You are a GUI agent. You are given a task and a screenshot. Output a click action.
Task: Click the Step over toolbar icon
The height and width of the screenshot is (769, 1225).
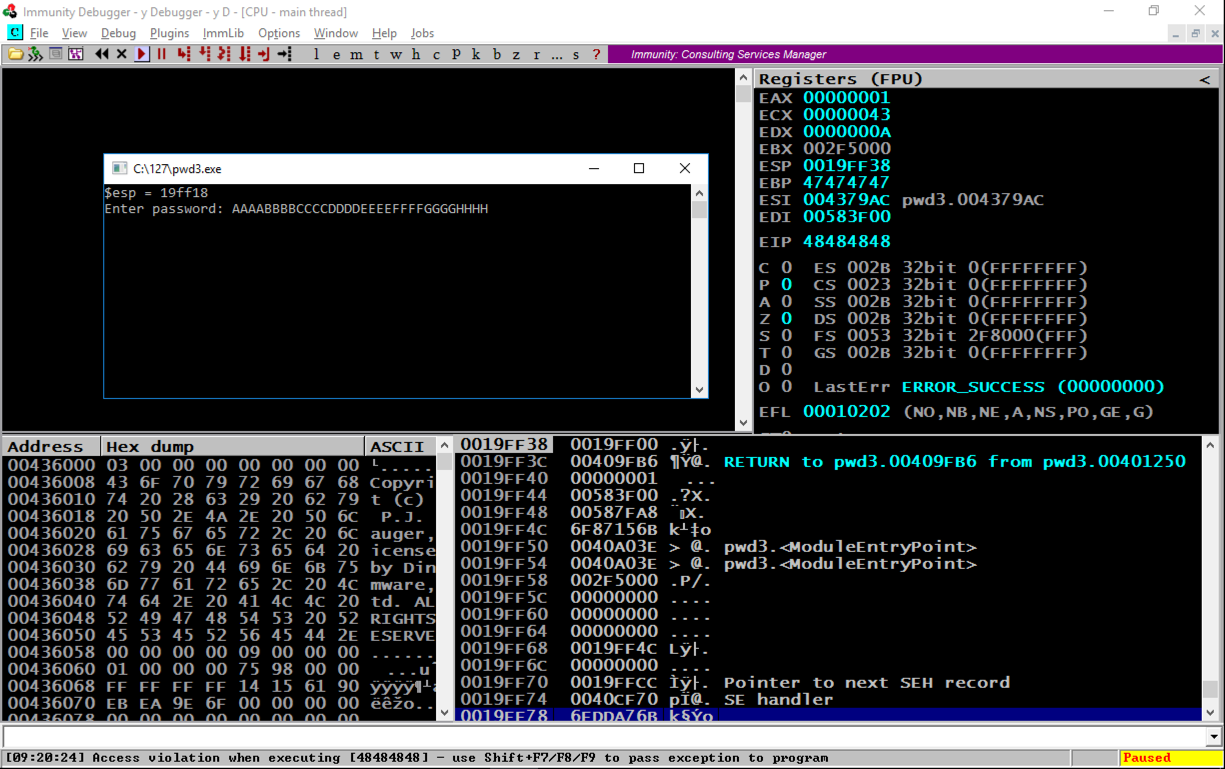pos(205,54)
